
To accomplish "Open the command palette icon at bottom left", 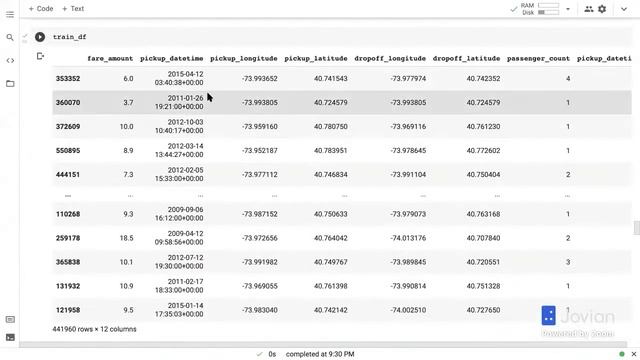I will [x=10, y=320].
